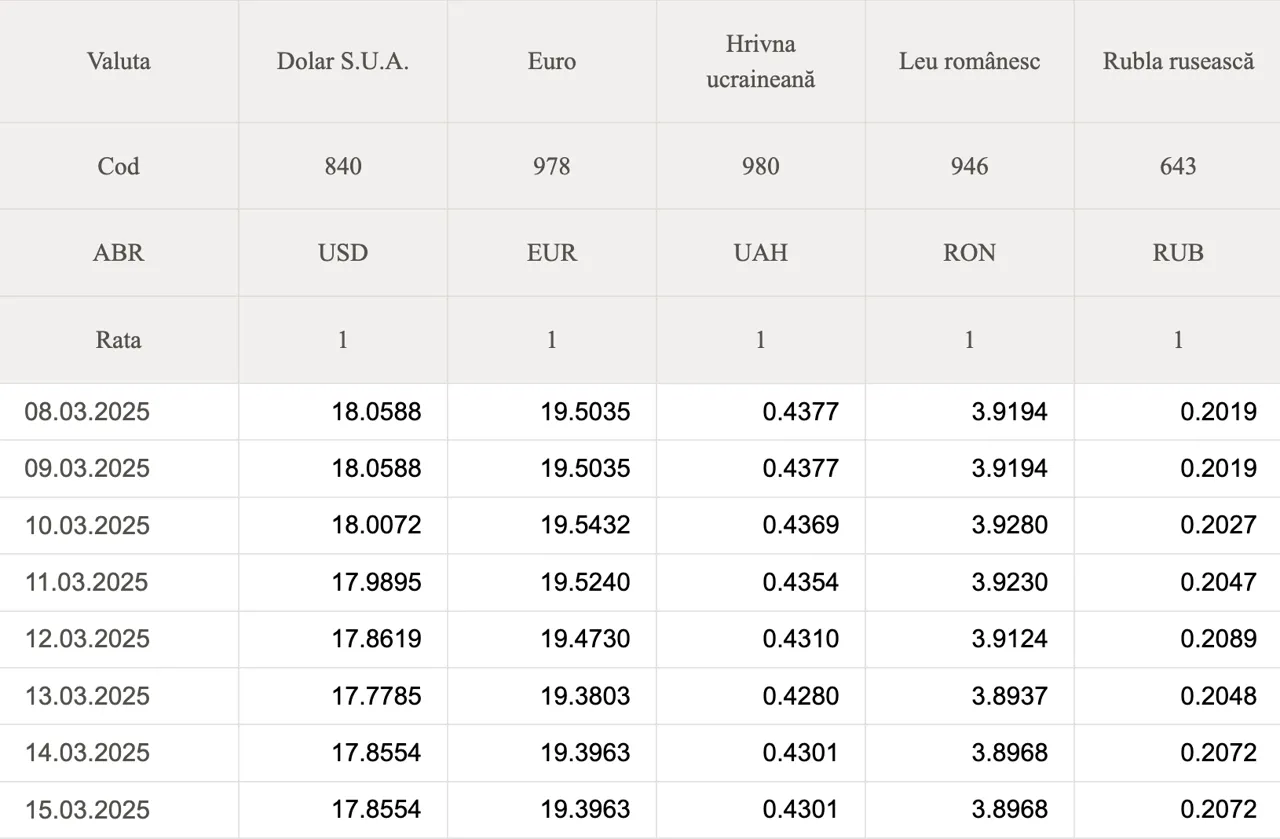The height and width of the screenshot is (839, 1280).
Task: Select the RUB abbreviation cell
Action: (x=1178, y=253)
